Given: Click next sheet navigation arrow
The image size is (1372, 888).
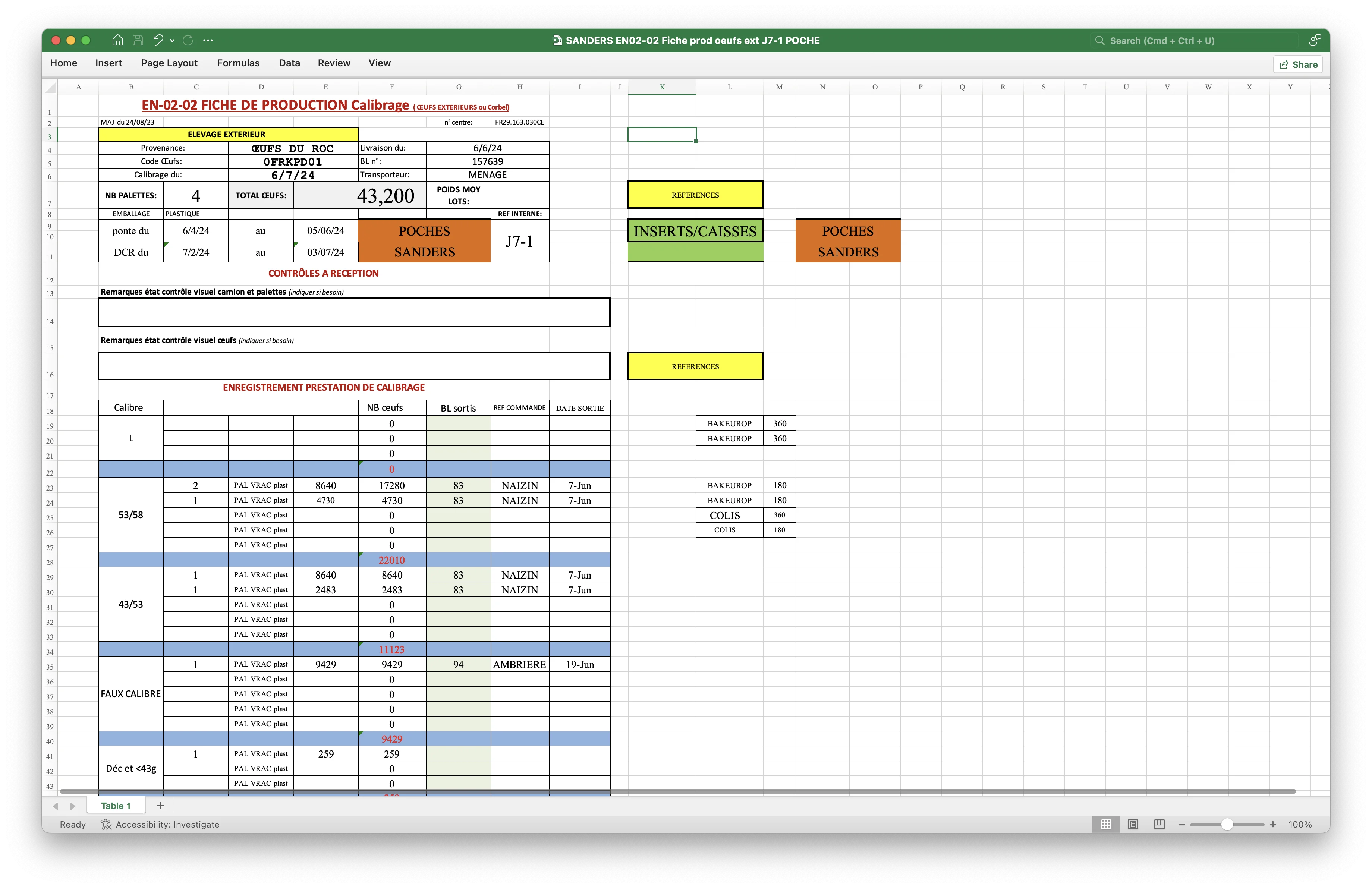Looking at the screenshot, I should [73, 806].
